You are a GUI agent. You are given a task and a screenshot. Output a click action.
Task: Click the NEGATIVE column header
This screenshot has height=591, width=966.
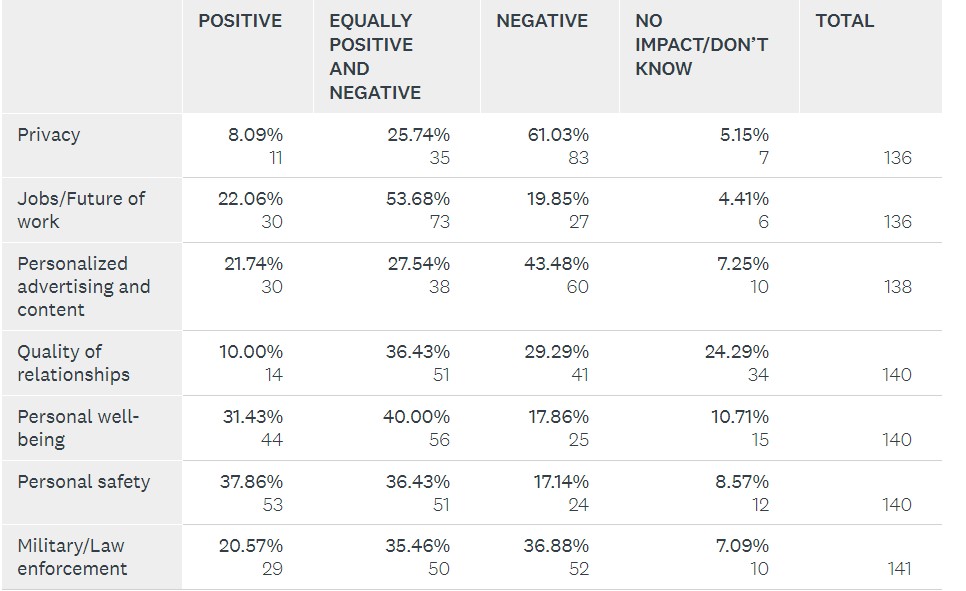click(541, 21)
